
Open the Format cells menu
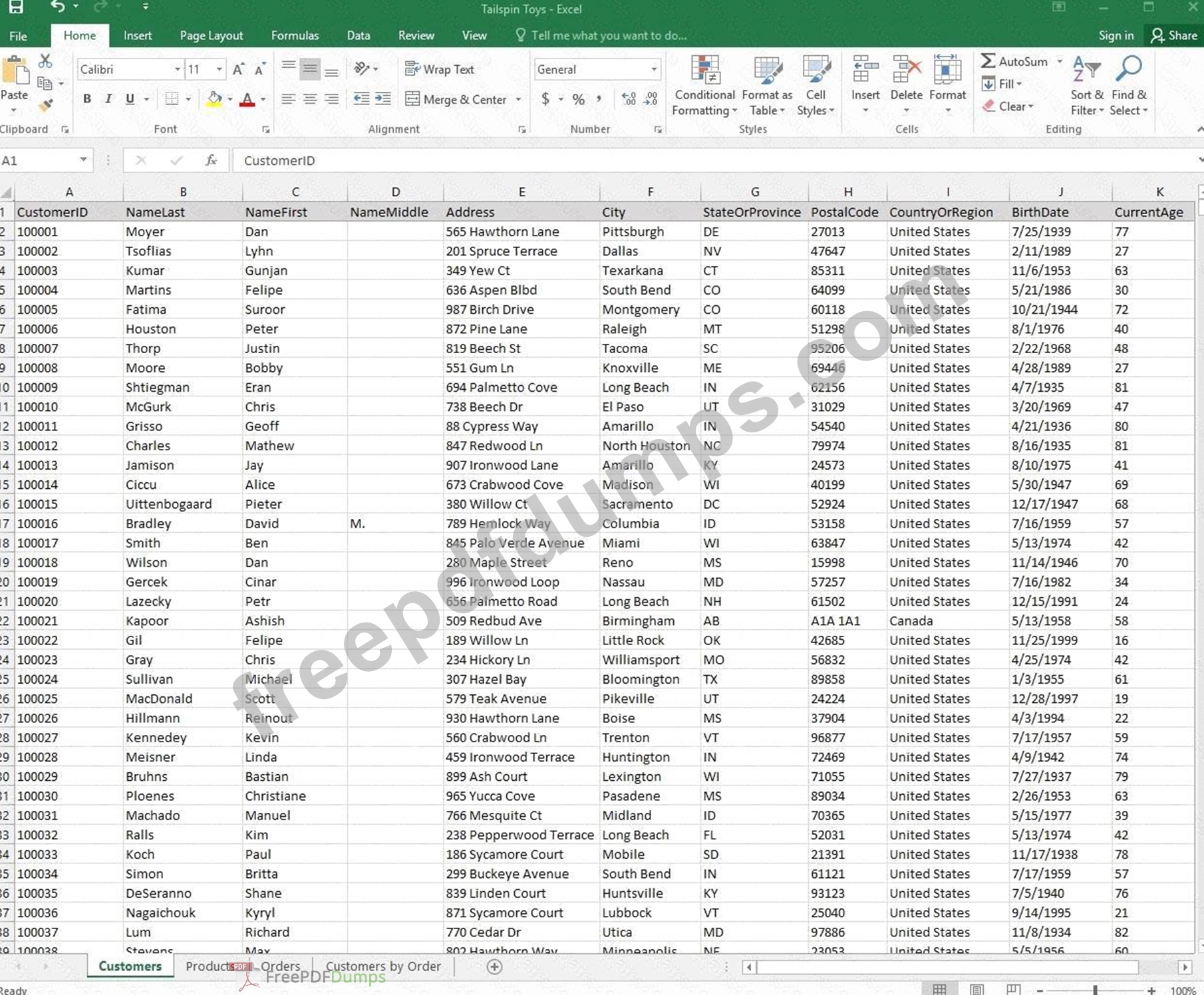947,84
